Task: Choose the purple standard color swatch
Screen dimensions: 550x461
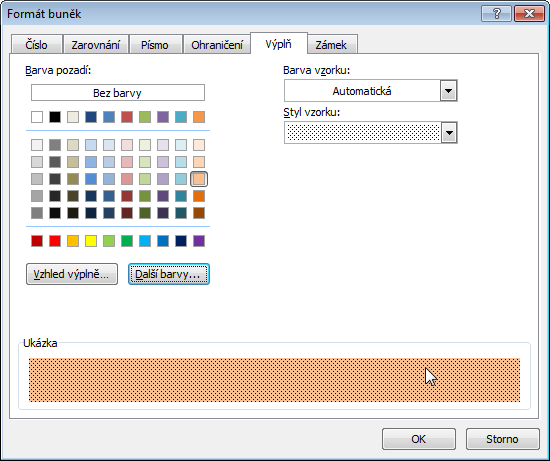Action: point(199,241)
